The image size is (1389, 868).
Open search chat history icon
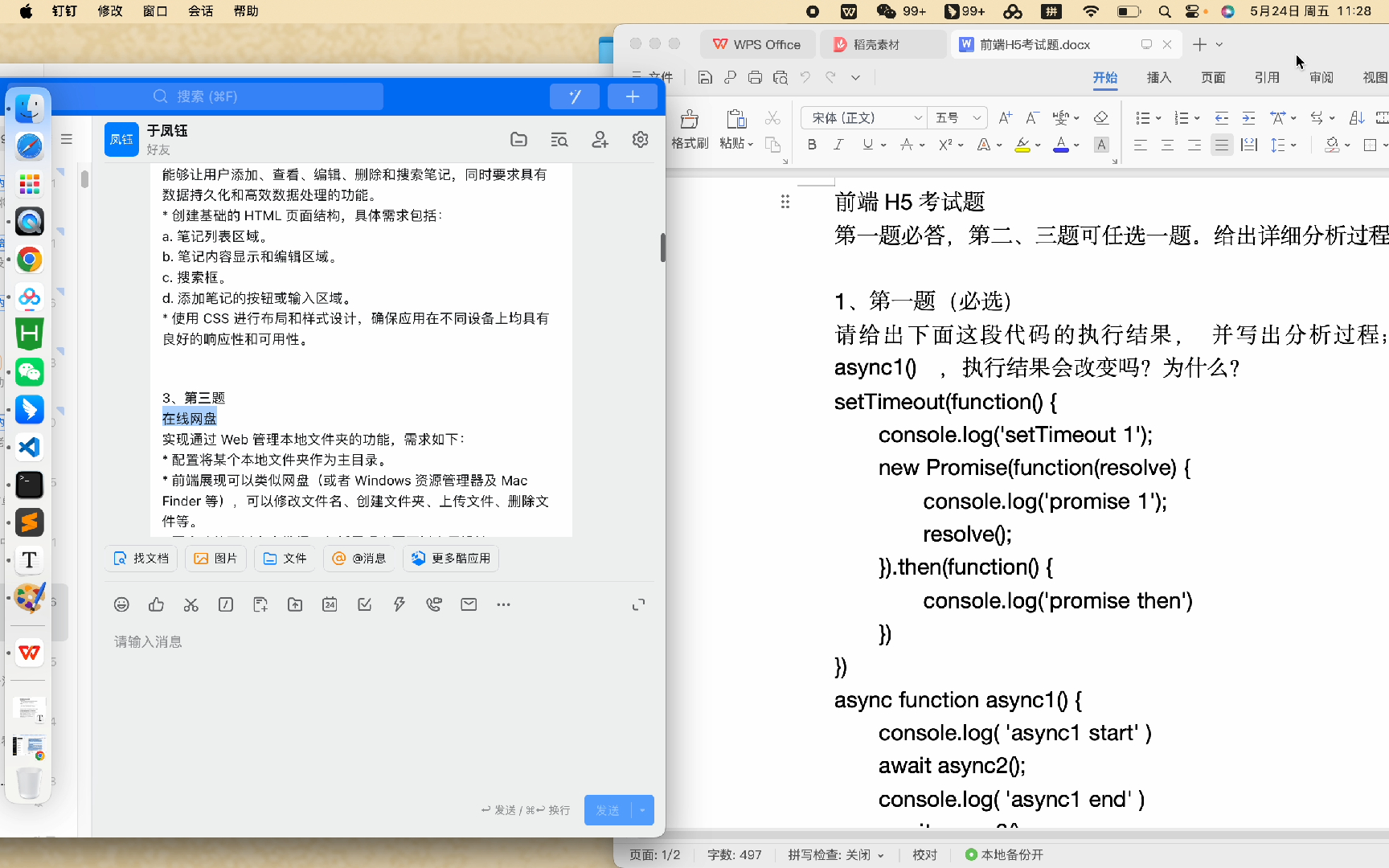tap(559, 139)
